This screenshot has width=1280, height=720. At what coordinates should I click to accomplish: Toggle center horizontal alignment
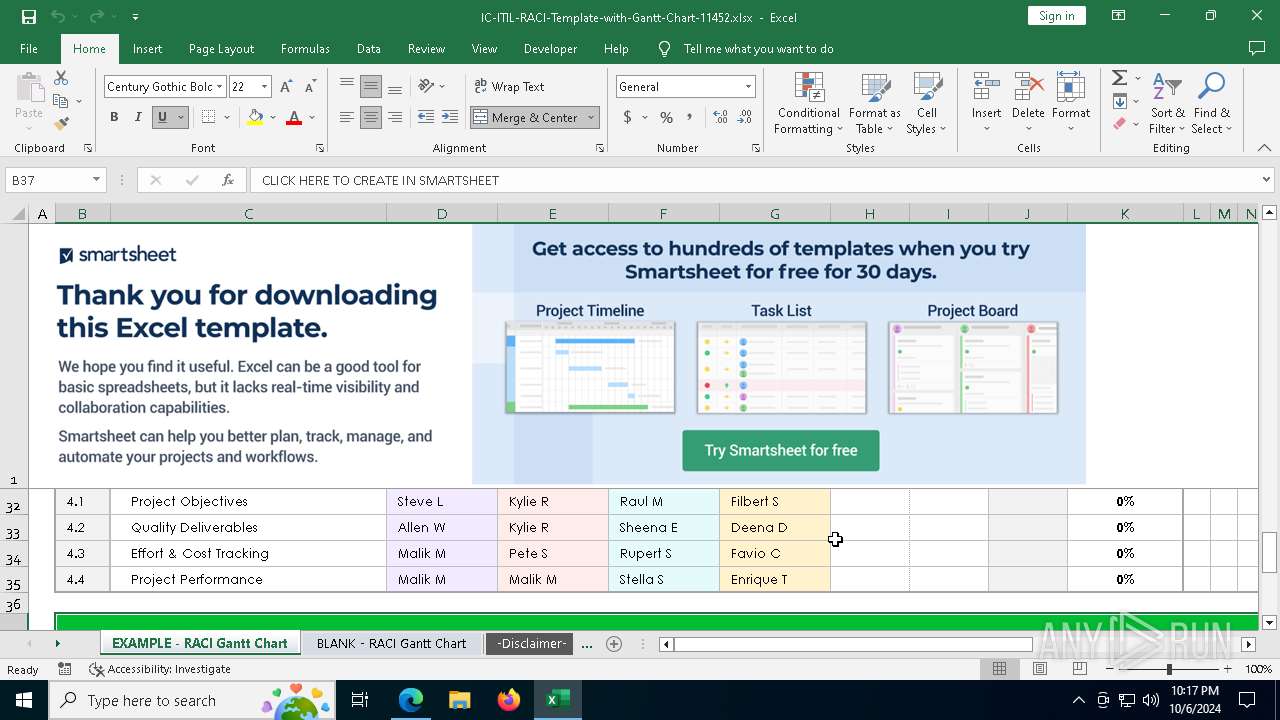point(370,117)
